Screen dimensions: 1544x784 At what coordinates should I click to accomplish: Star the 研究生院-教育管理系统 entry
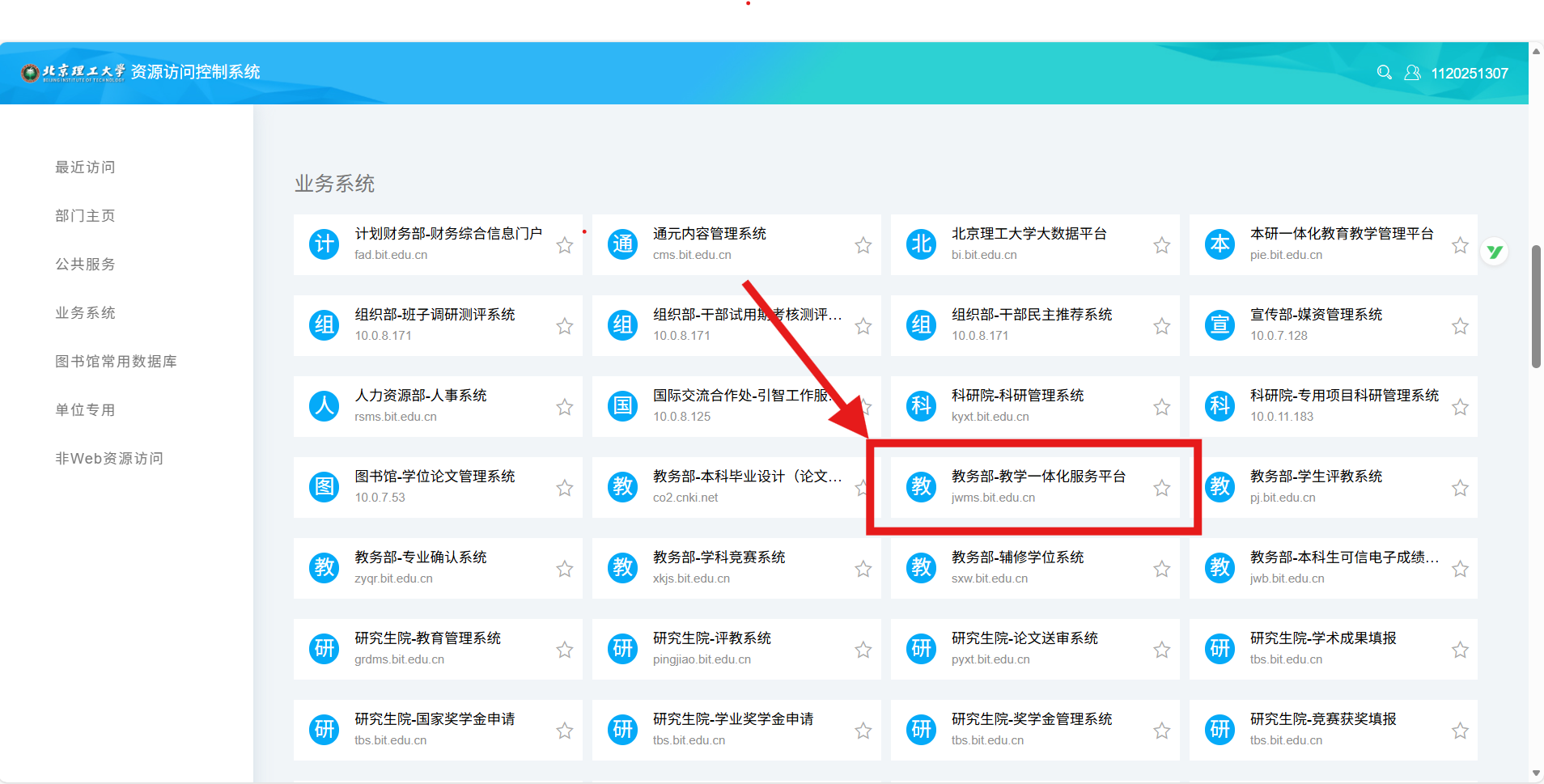(x=565, y=650)
